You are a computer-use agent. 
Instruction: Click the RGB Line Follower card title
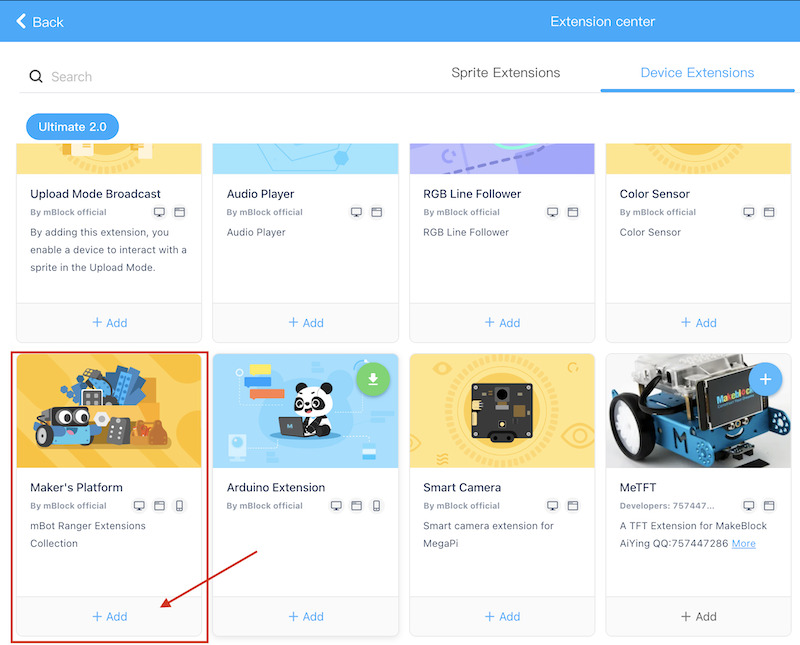click(x=472, y=194)
